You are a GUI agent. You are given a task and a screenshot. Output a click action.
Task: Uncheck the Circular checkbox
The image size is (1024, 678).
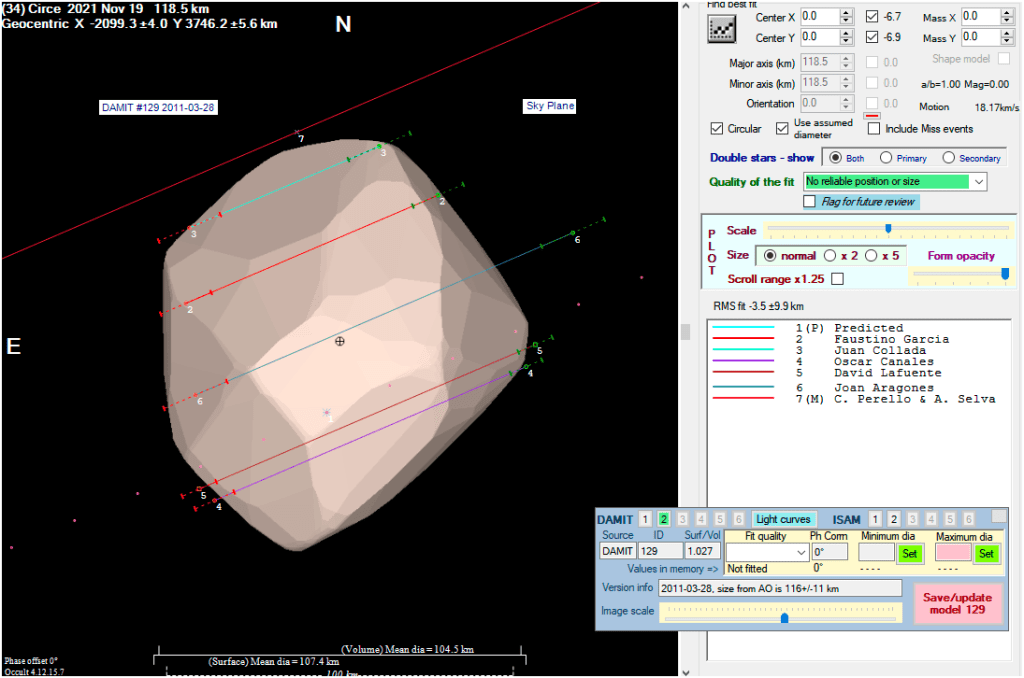pos(717,128)
